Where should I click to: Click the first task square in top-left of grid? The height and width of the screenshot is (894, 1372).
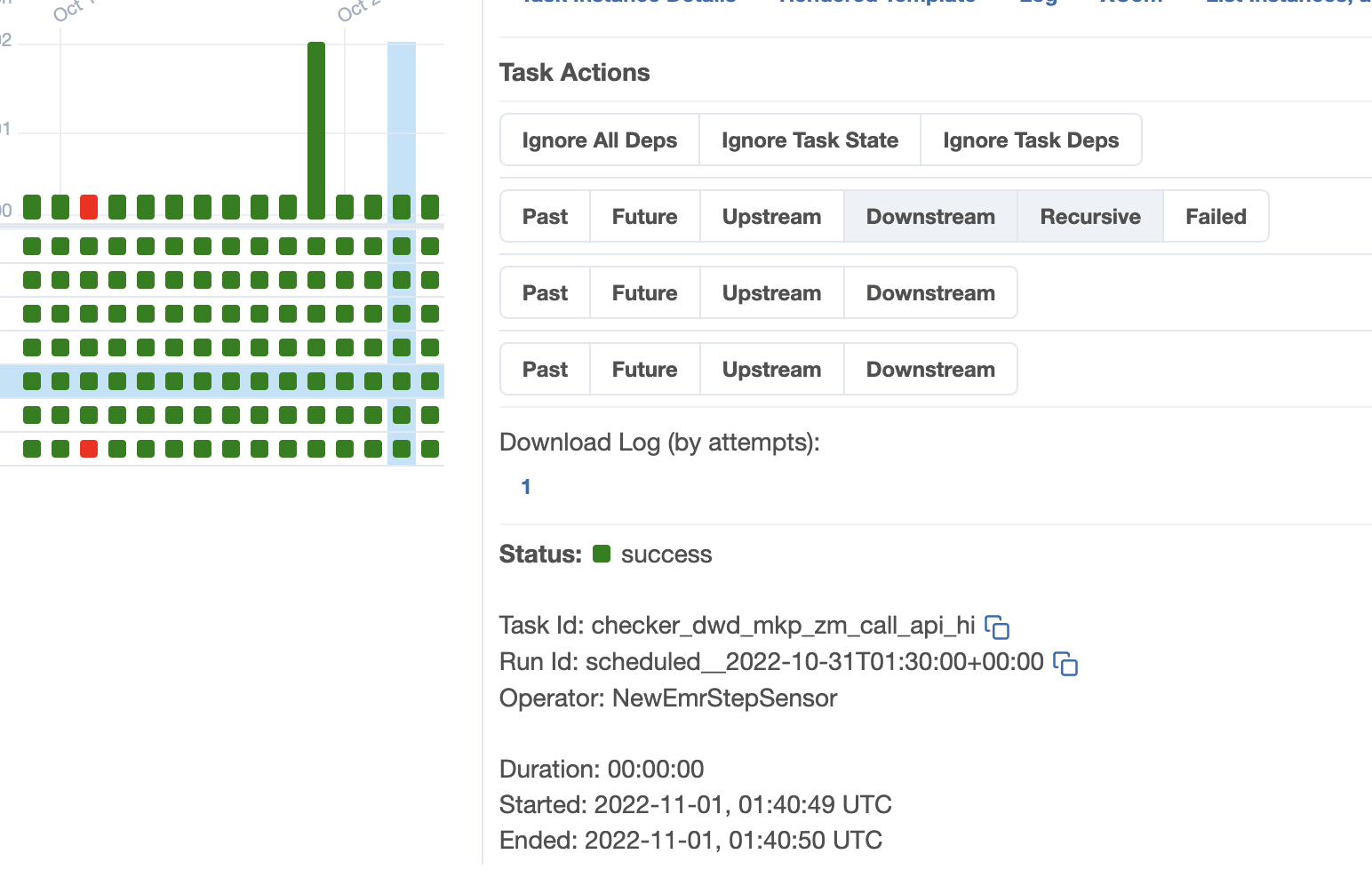tap(31, 207)
